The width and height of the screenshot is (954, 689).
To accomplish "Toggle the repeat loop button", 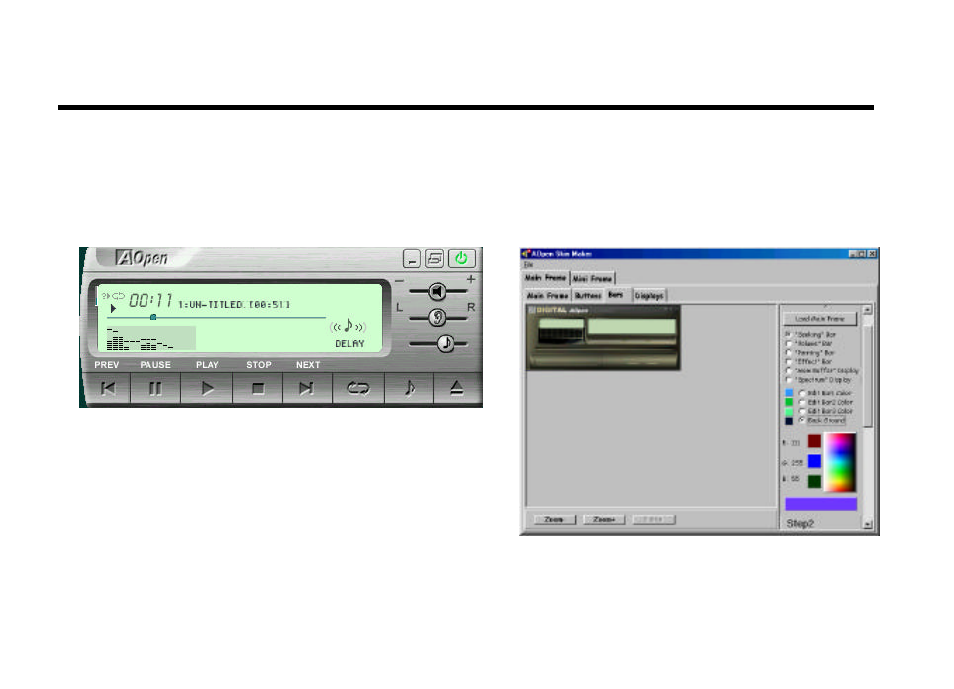I will pos(358,388).
